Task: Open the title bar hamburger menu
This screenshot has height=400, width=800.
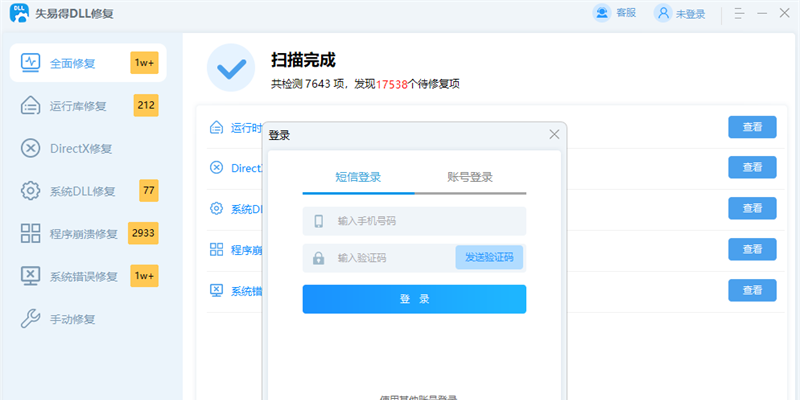Action: pos(739,13)
